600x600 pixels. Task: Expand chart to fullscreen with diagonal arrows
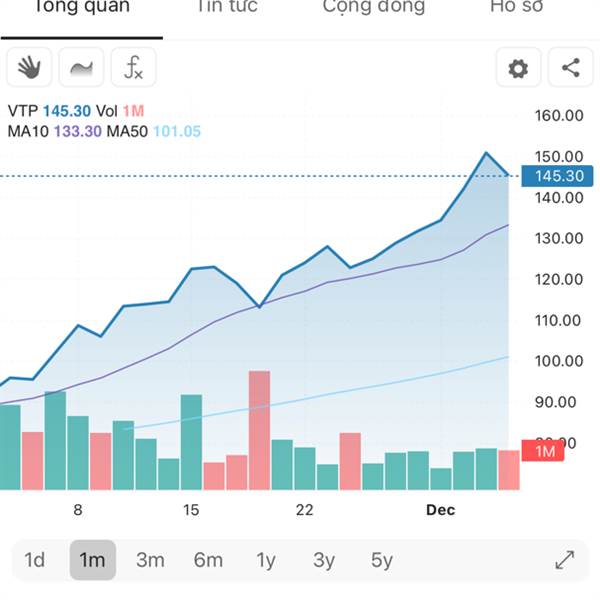tap(565, 560)
